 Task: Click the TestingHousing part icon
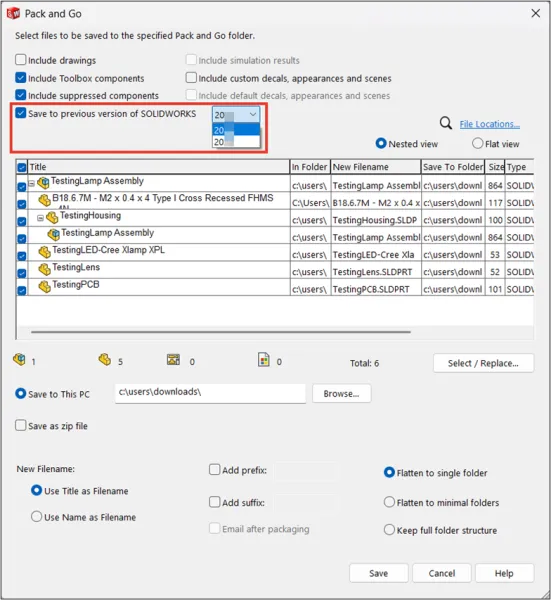[52, 217]
